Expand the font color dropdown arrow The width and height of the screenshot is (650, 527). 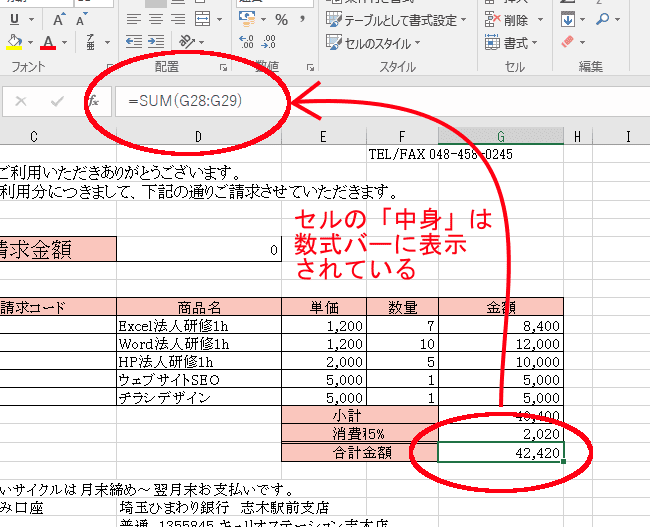click(x=65, y=43)
